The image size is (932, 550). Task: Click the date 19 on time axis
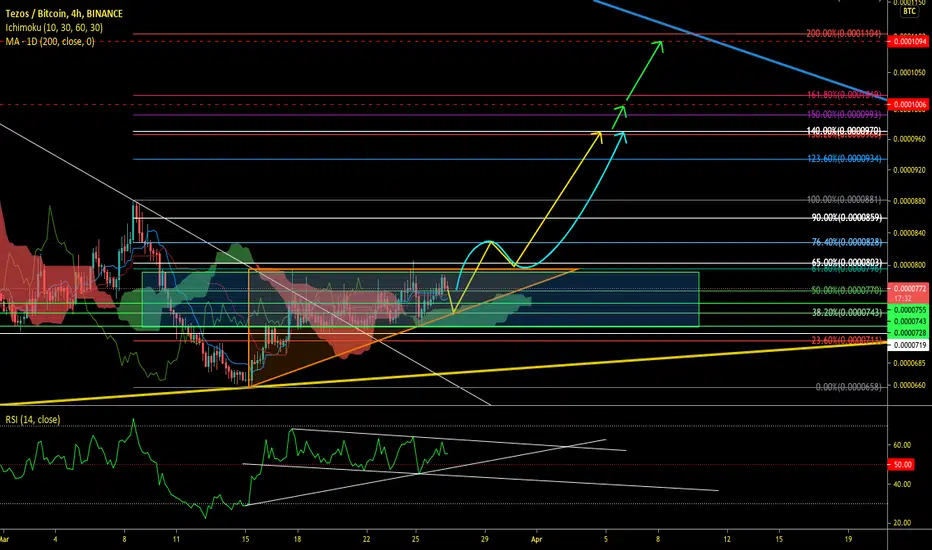pos(848,540)
